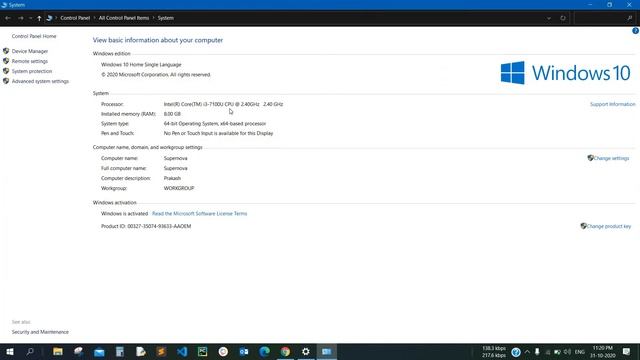
Task: Click the Support Information link
Action: pyautogui.click(x=613, y=104)
